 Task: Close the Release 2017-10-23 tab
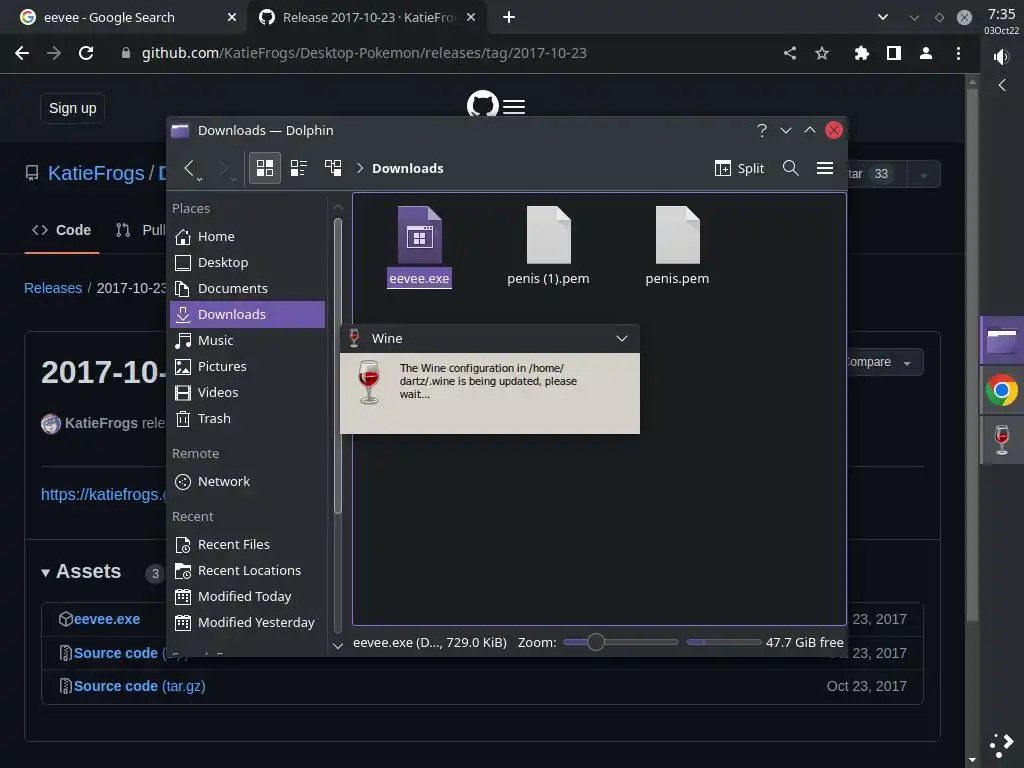tap(471, 18)
